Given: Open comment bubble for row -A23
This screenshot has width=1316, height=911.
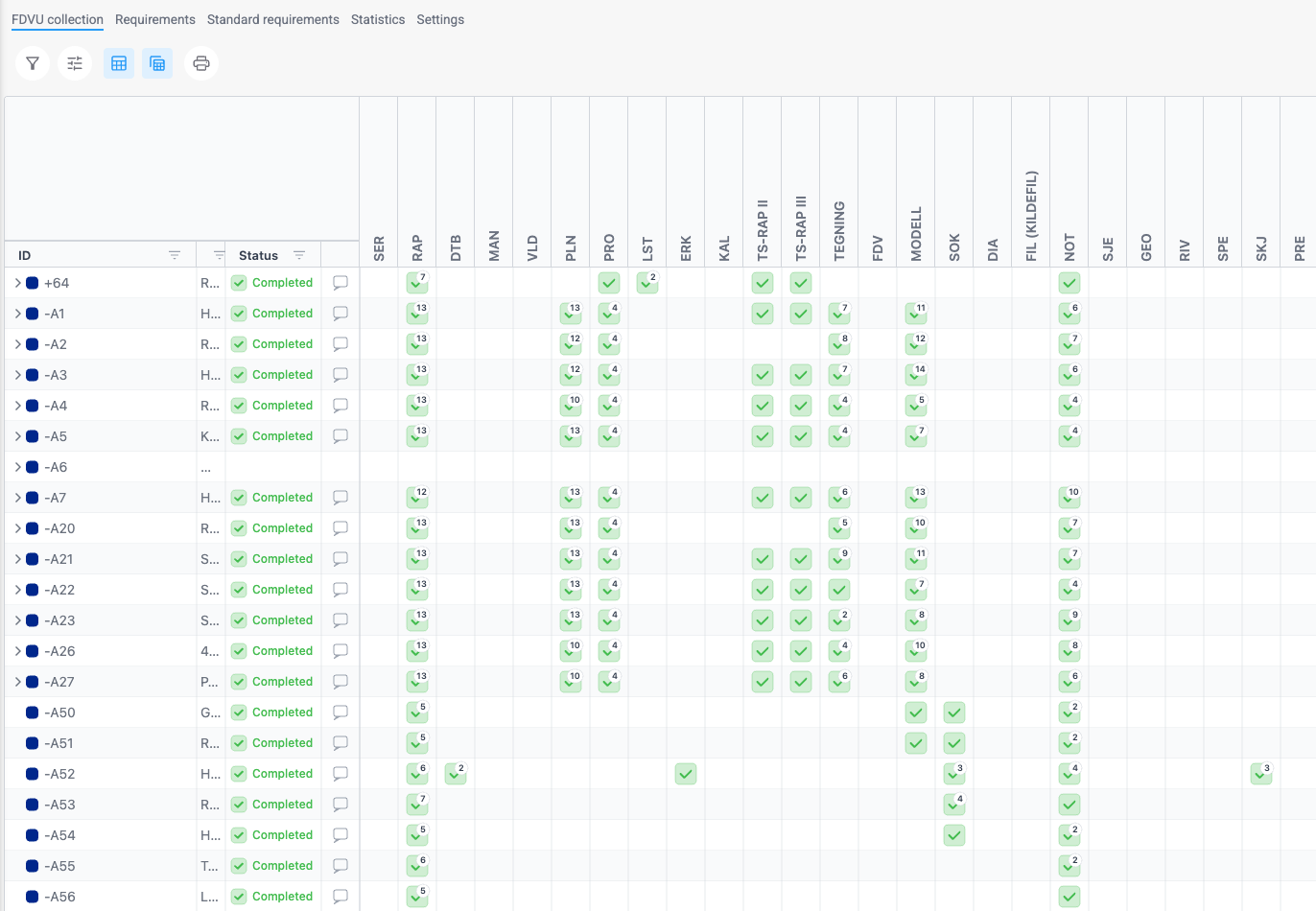Looking at the screenshot, I should [341, 620].
